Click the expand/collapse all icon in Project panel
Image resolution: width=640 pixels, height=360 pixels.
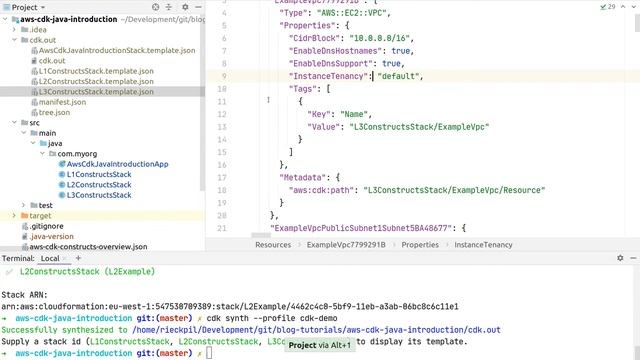tap(169, 7)
